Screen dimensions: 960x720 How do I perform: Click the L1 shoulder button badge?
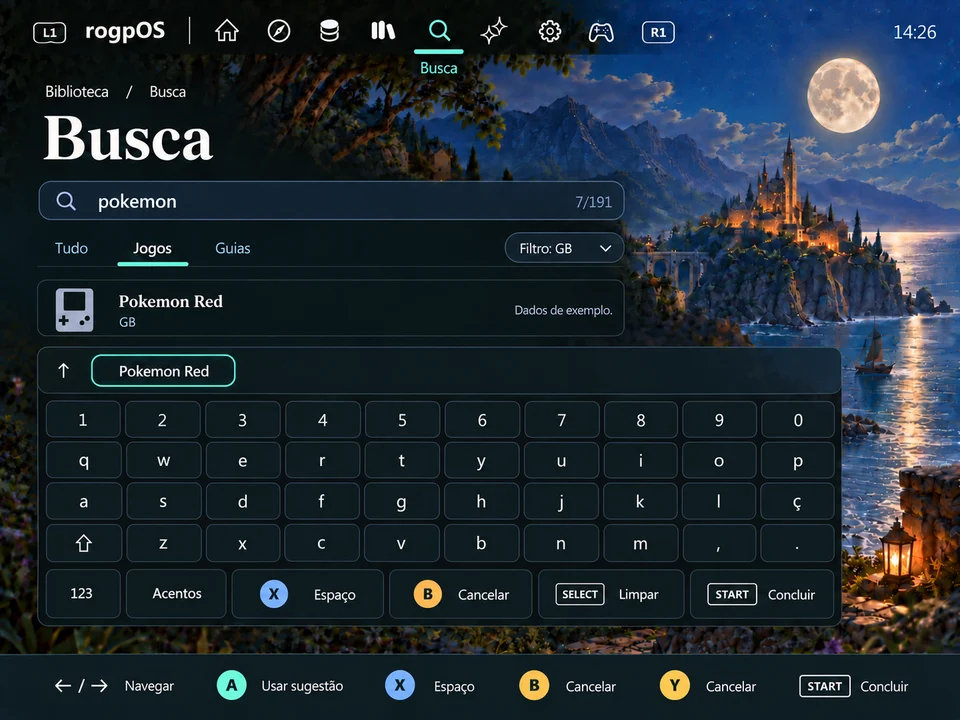pos(50,32)
